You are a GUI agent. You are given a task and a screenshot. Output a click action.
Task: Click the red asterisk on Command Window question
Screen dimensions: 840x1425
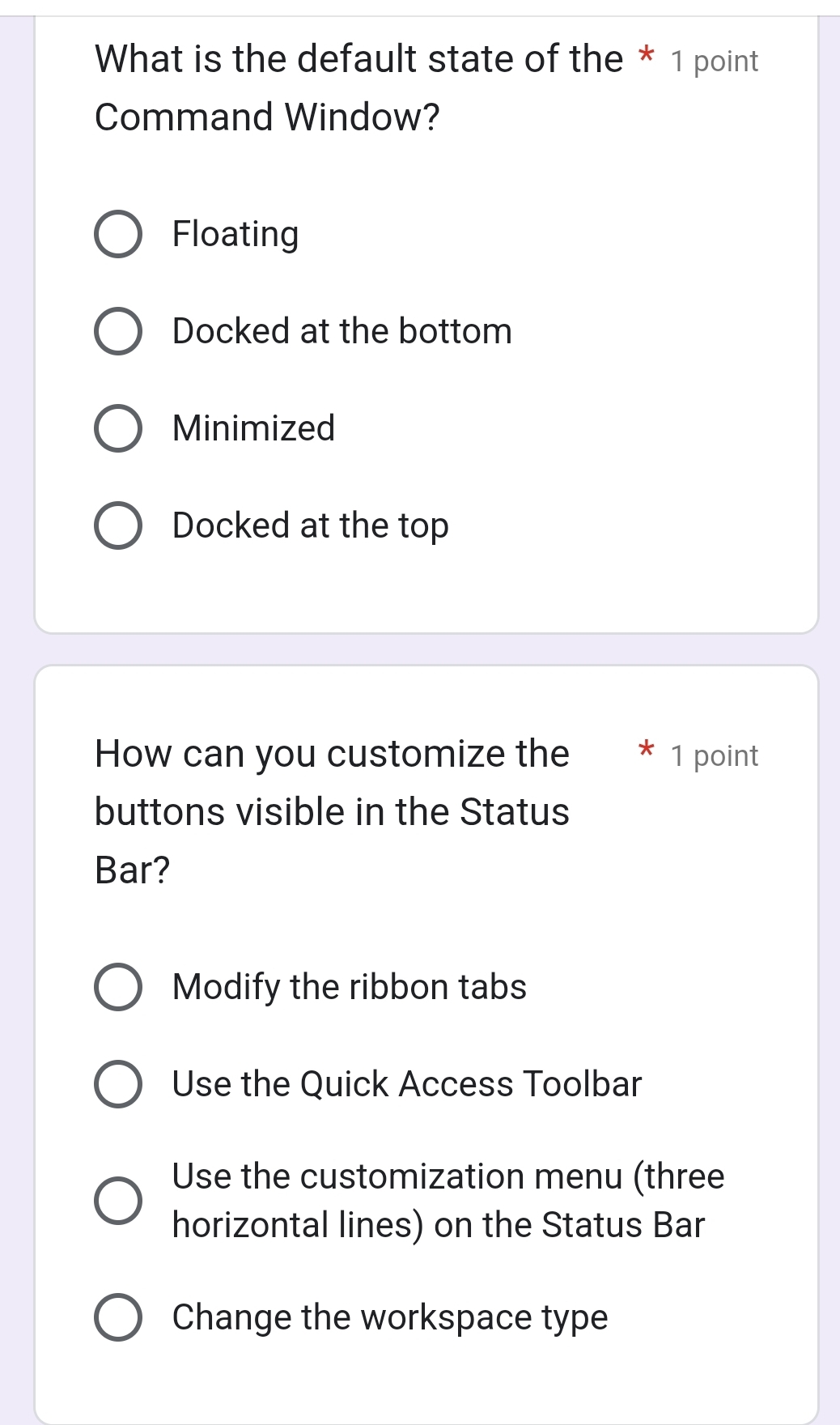click(x=645, y=58)
